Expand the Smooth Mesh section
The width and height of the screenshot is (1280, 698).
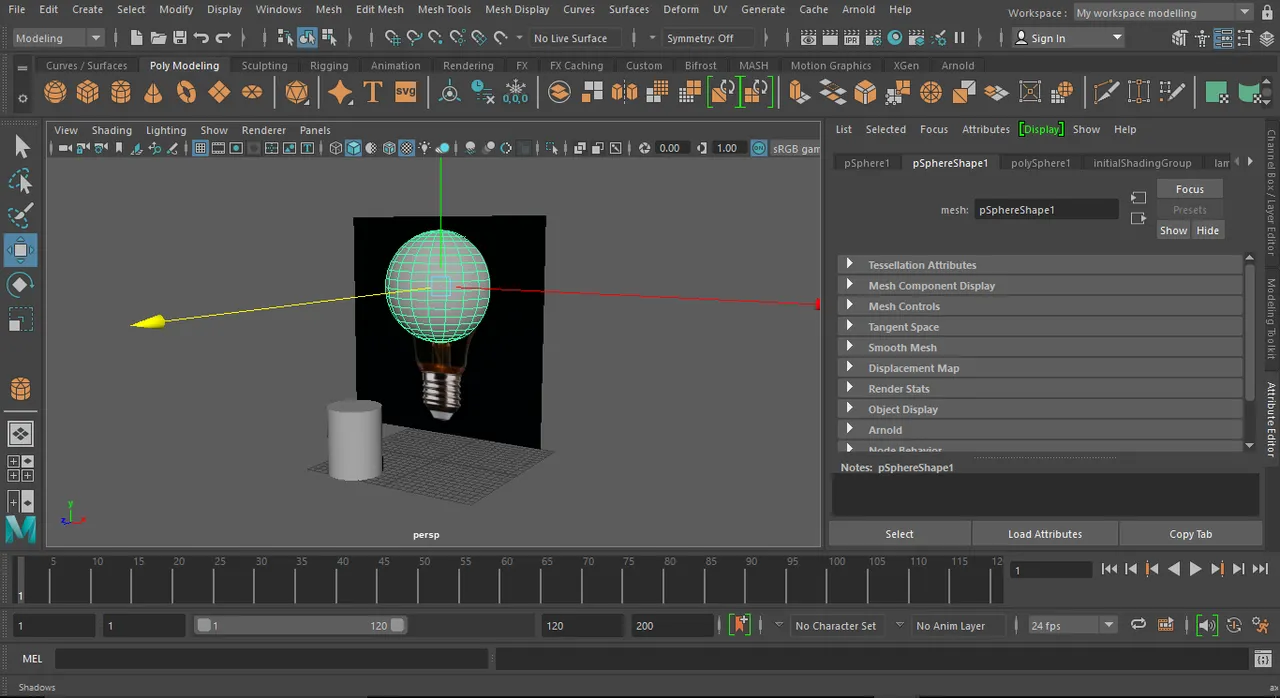pyautogui.click(x=1040, y=348)
